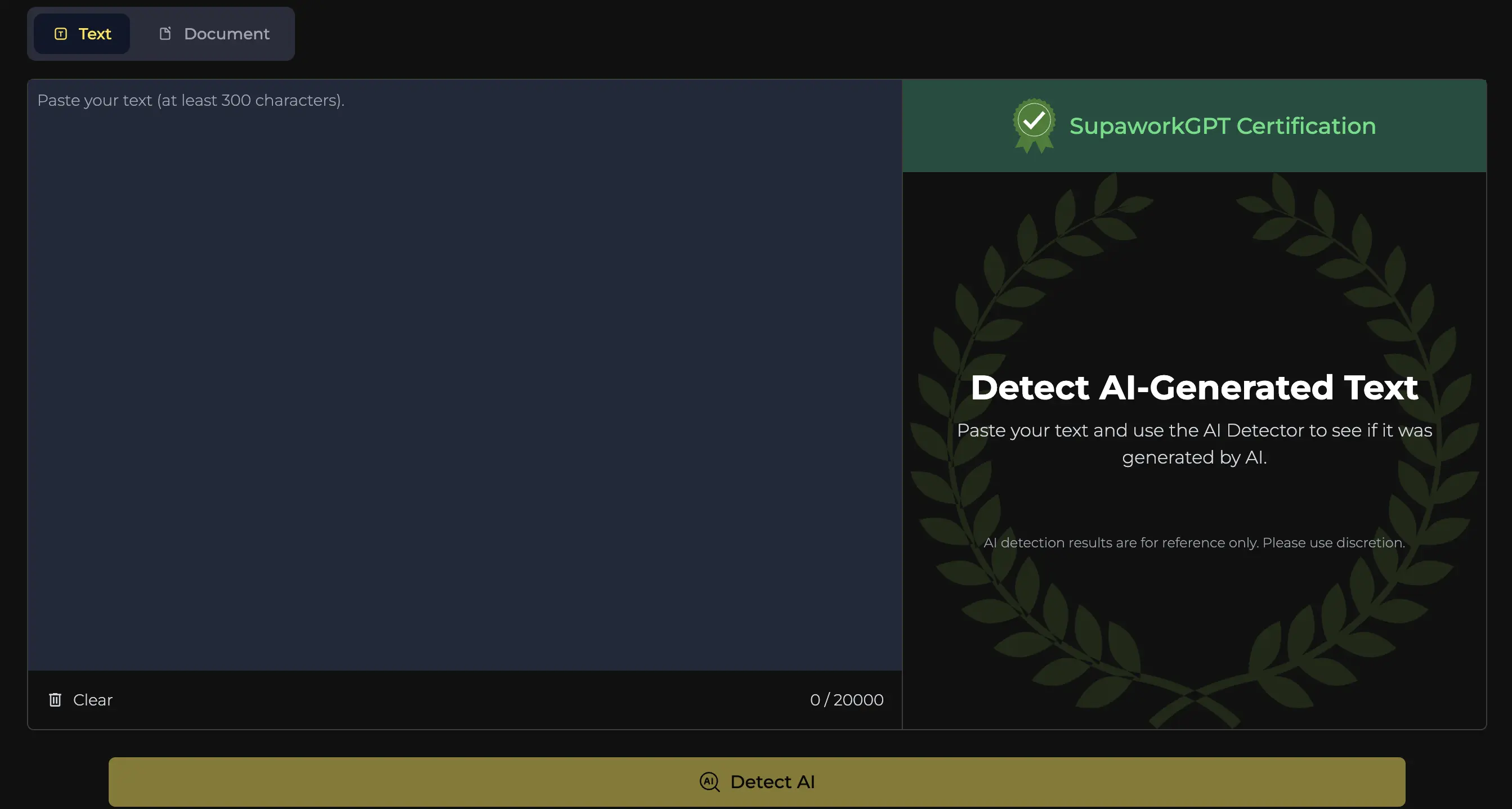Image resolution: width=1512 pixels, height=809 pixels.
Task: Click the trash can icon
Action: pyautogui.click(x=55, y=699)
